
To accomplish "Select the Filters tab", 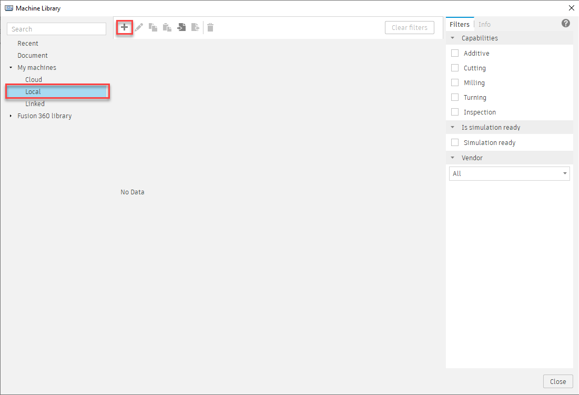I will 459,24.
